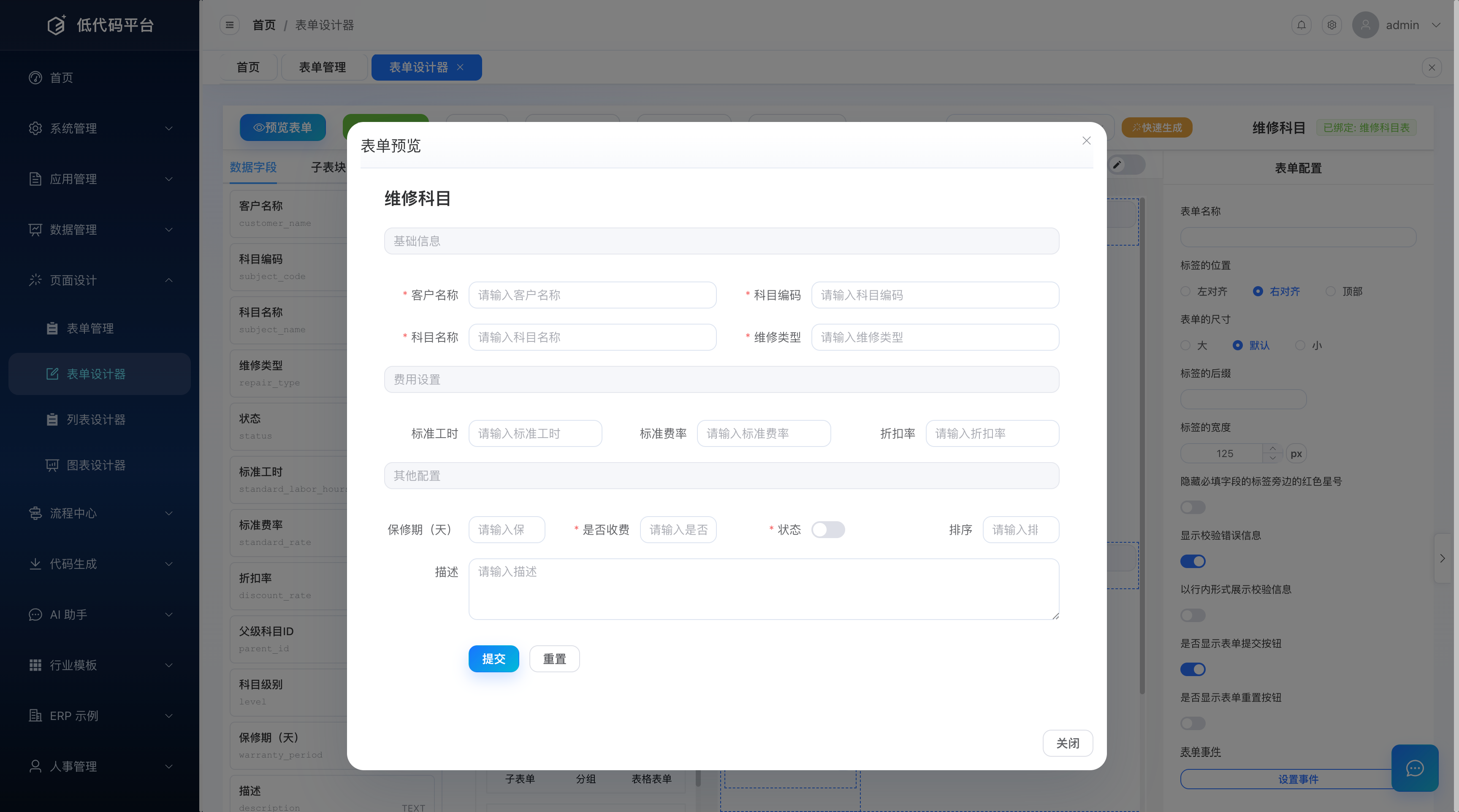1459x812 pixels.
Task: Expand the 行业模板 menu chevron
Action: (x=169, y=665)
